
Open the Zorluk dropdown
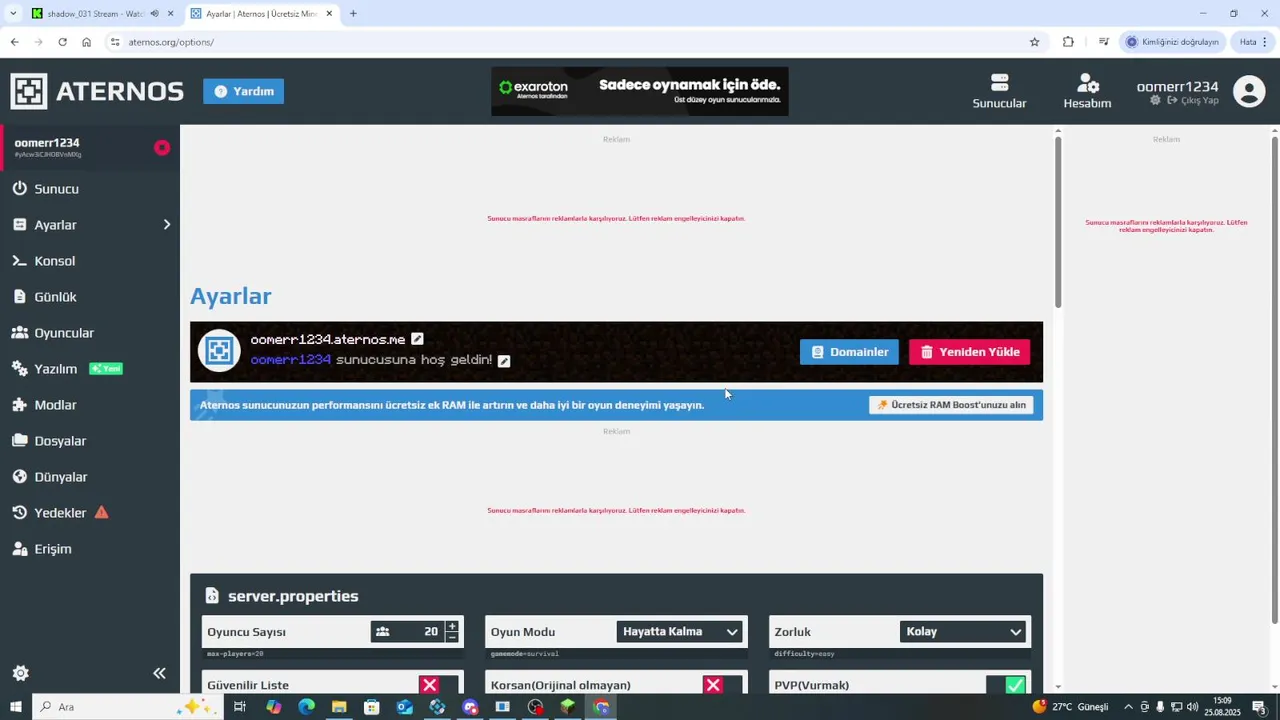(x=963, y=632)
